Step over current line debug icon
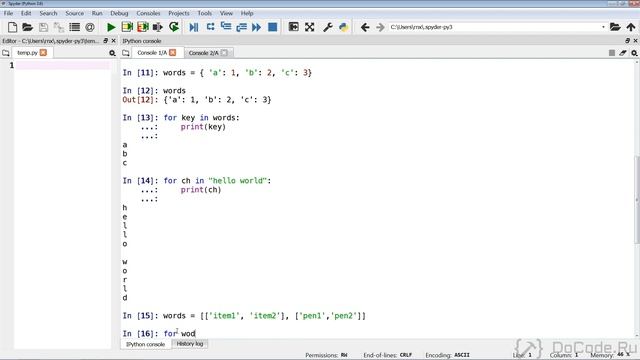 pyautogui.click(x=210, y=27)
